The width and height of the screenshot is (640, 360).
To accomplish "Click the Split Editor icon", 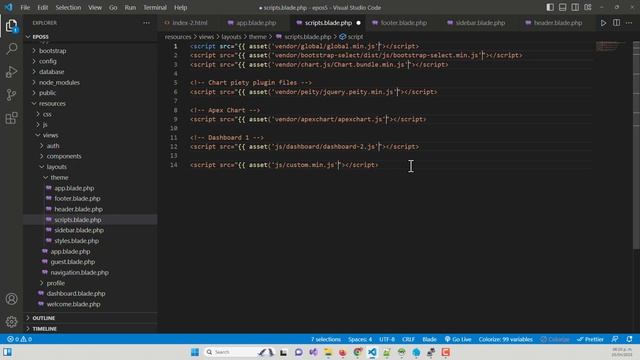I will click(x=616, y=23).
